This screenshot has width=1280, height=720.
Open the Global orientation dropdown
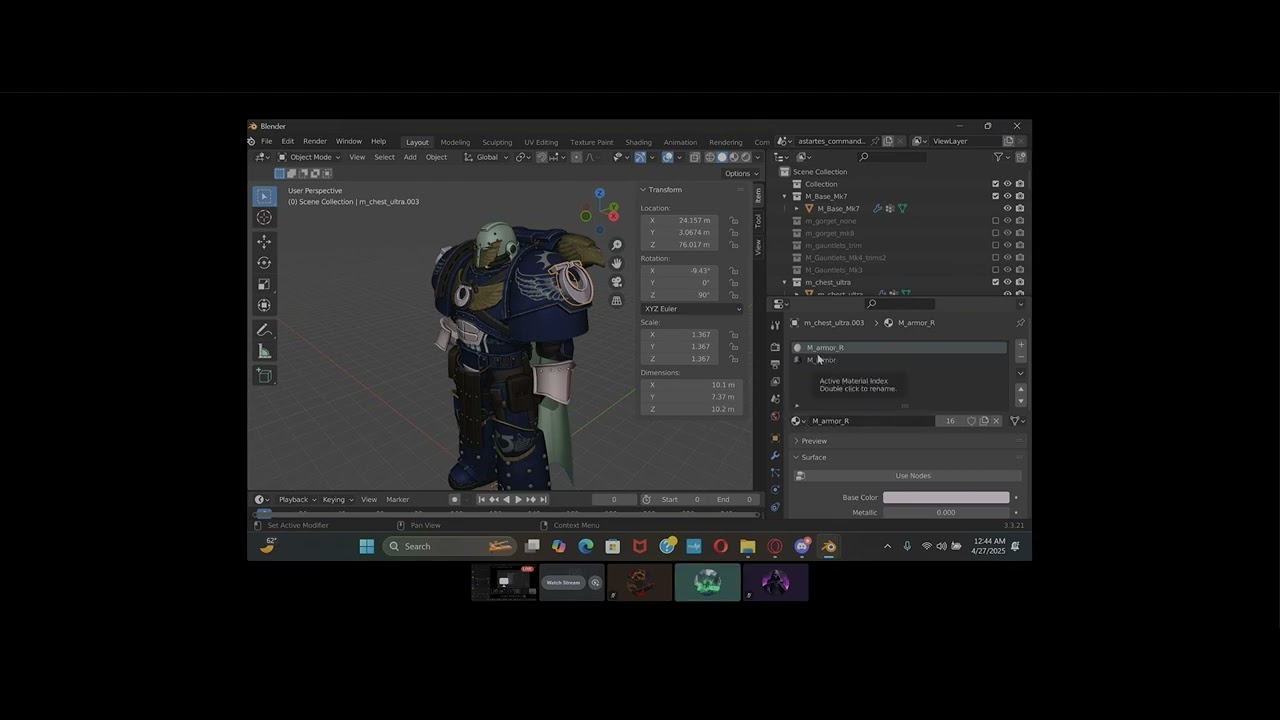(x=486, y=157)
